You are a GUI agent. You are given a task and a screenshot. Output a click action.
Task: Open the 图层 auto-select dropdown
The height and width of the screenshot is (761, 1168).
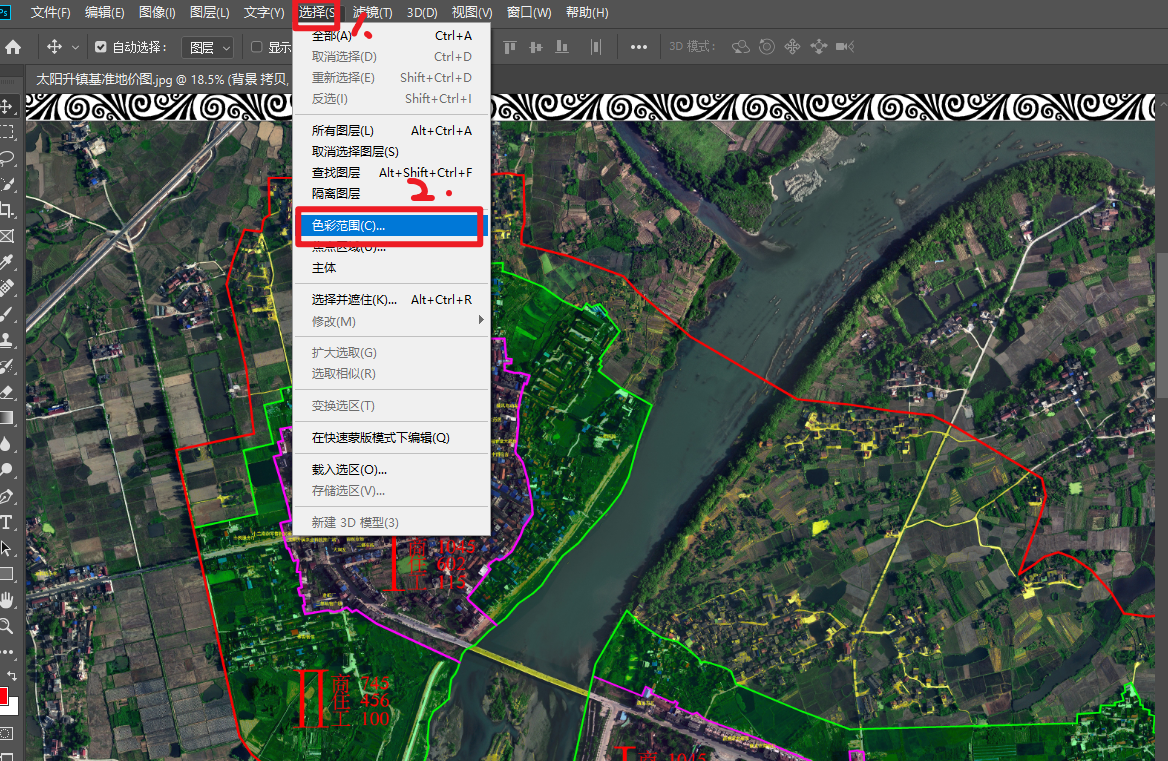pos(207,48)
